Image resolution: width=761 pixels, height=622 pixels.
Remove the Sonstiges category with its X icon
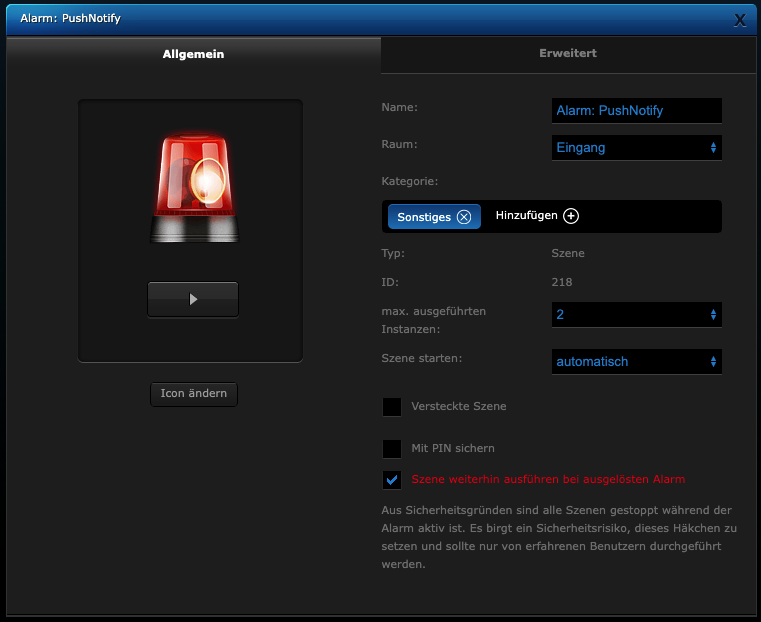point(464,217)
